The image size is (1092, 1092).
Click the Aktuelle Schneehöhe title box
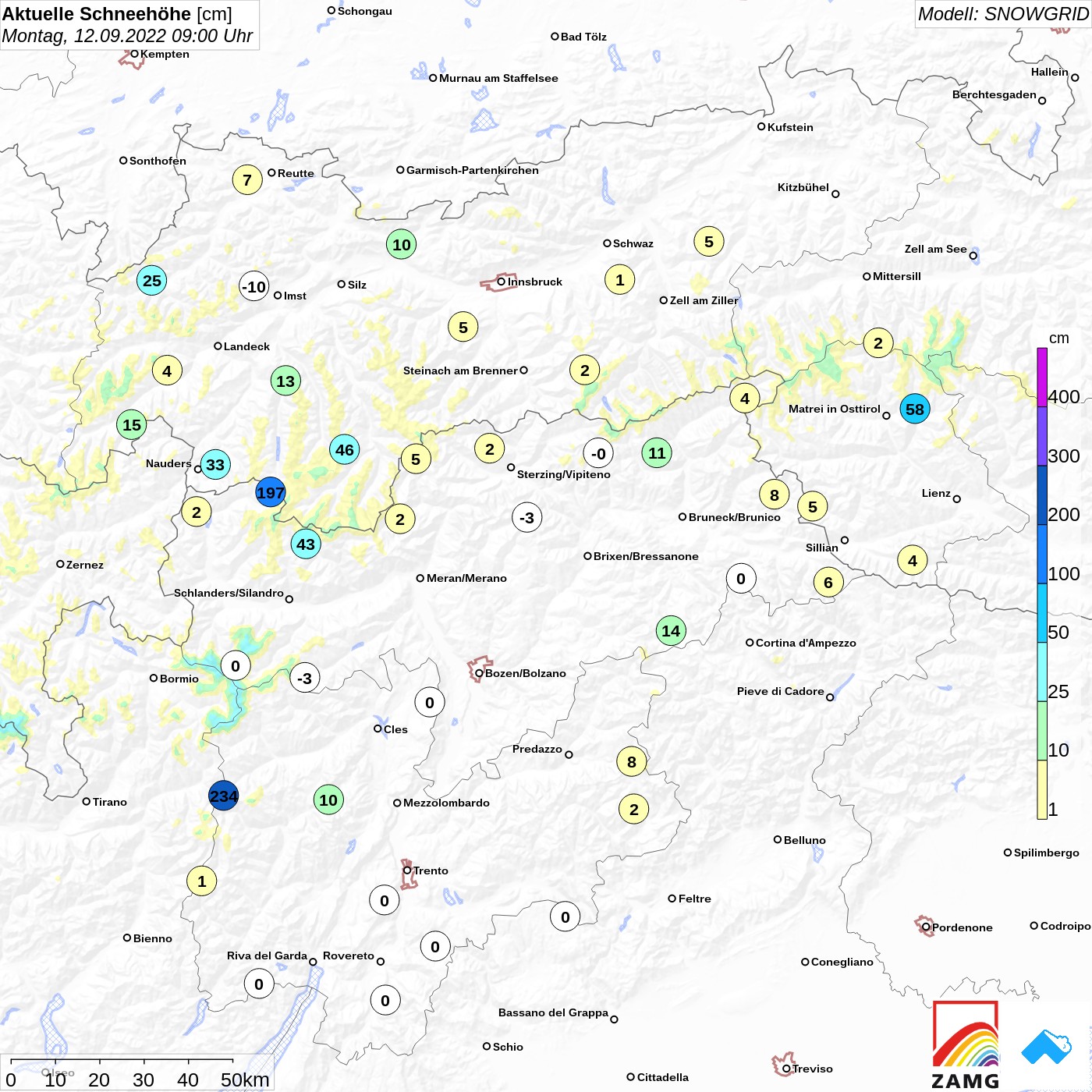point(129,25)
